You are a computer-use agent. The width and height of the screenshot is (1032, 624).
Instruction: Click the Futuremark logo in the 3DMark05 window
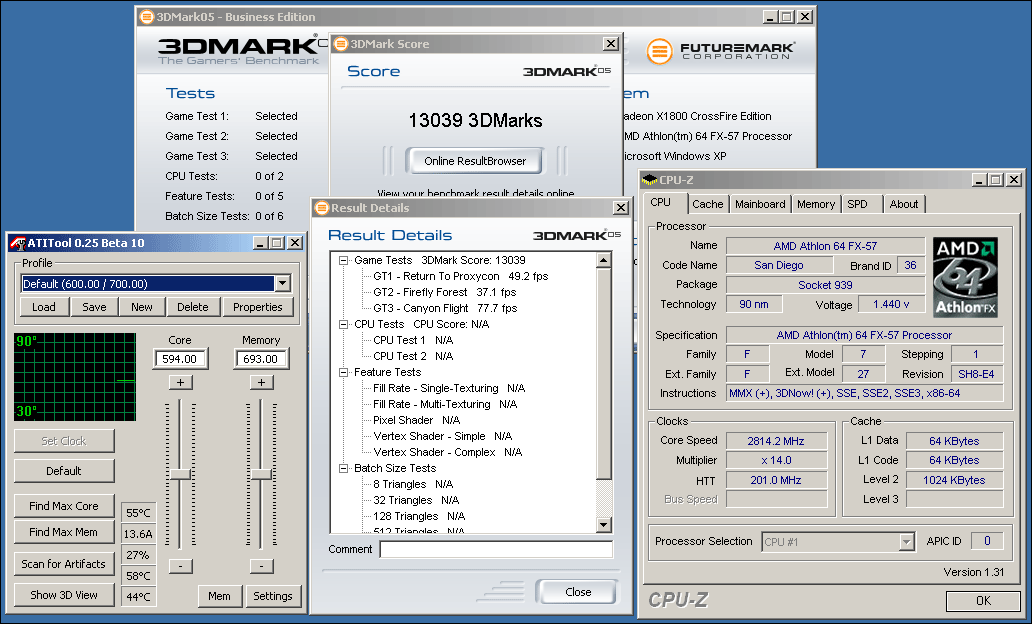720,51
